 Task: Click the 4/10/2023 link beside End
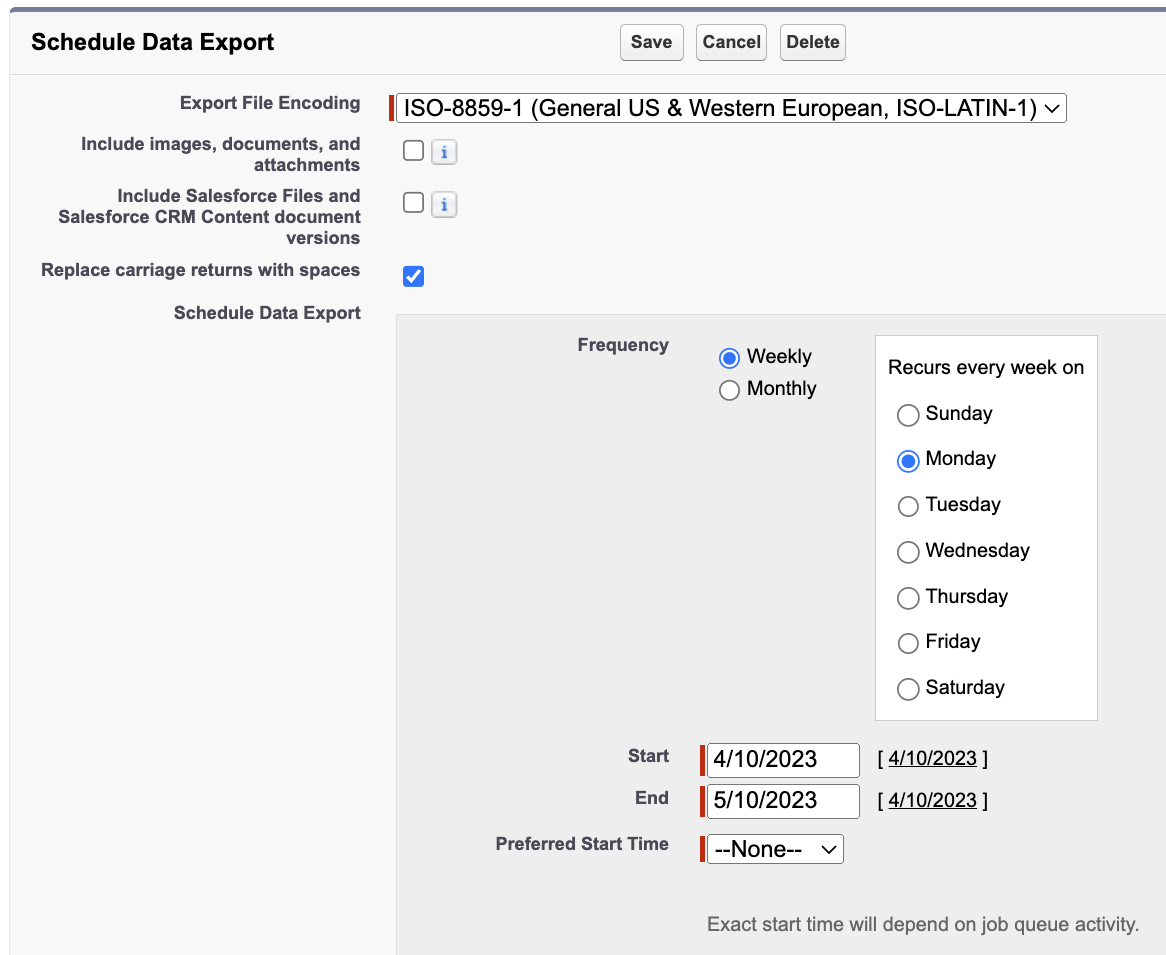(x=933, y=800)
